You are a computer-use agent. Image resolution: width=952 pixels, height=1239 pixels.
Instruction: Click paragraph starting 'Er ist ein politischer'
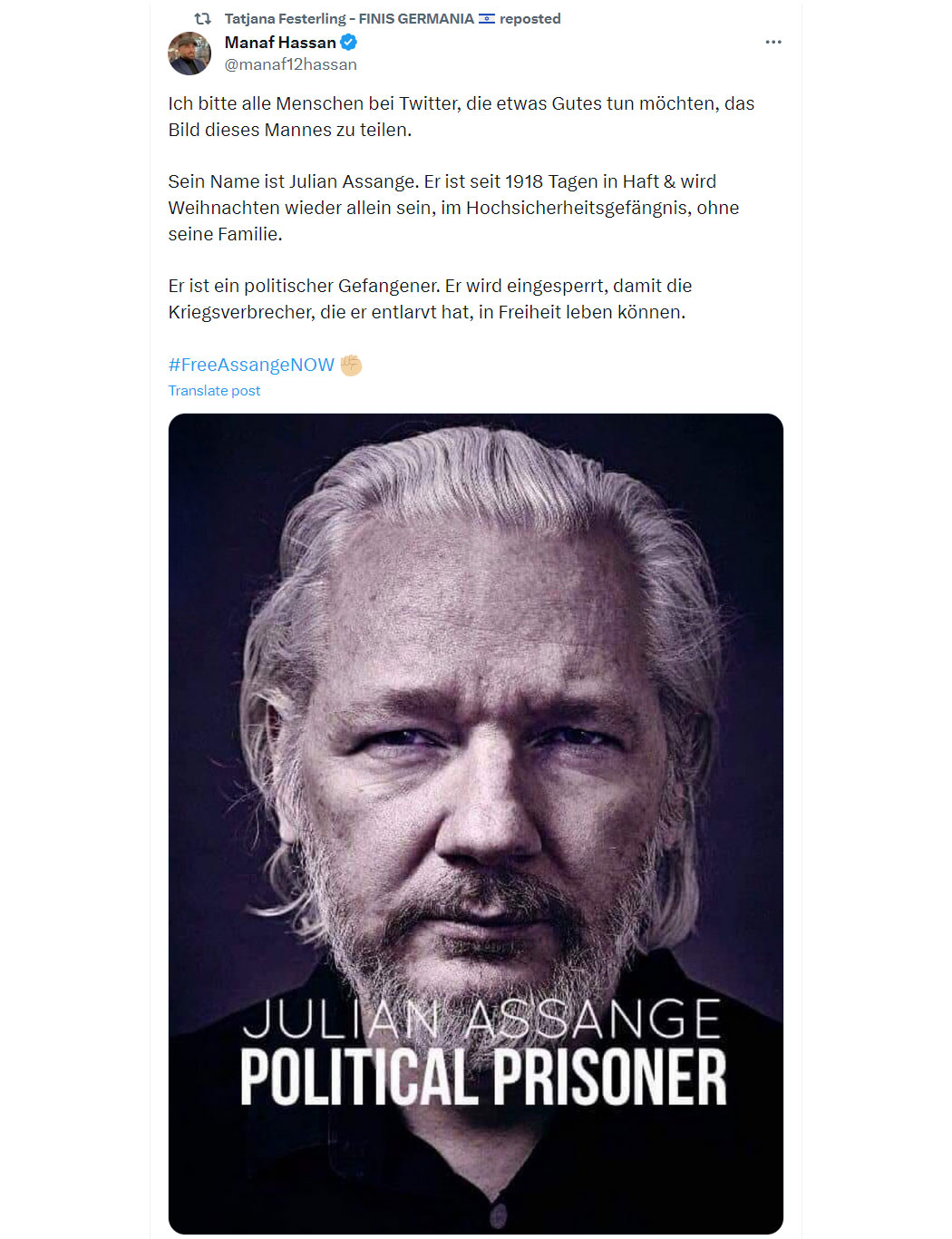[x=430, y=298]
